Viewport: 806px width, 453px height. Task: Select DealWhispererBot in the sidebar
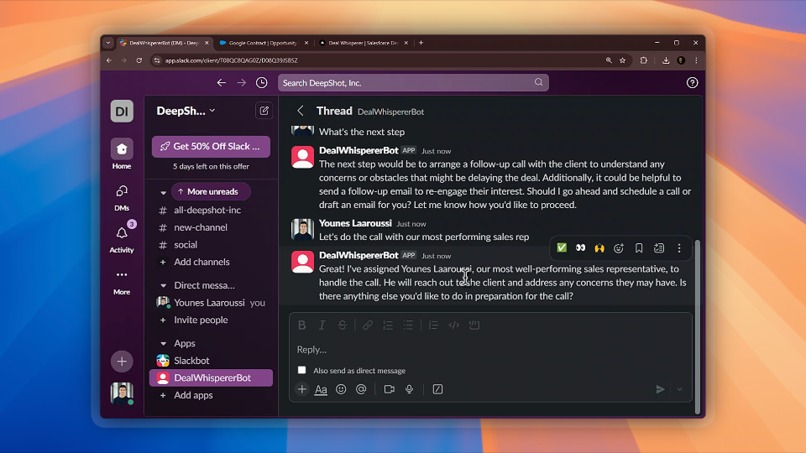(x=211, y=378)
